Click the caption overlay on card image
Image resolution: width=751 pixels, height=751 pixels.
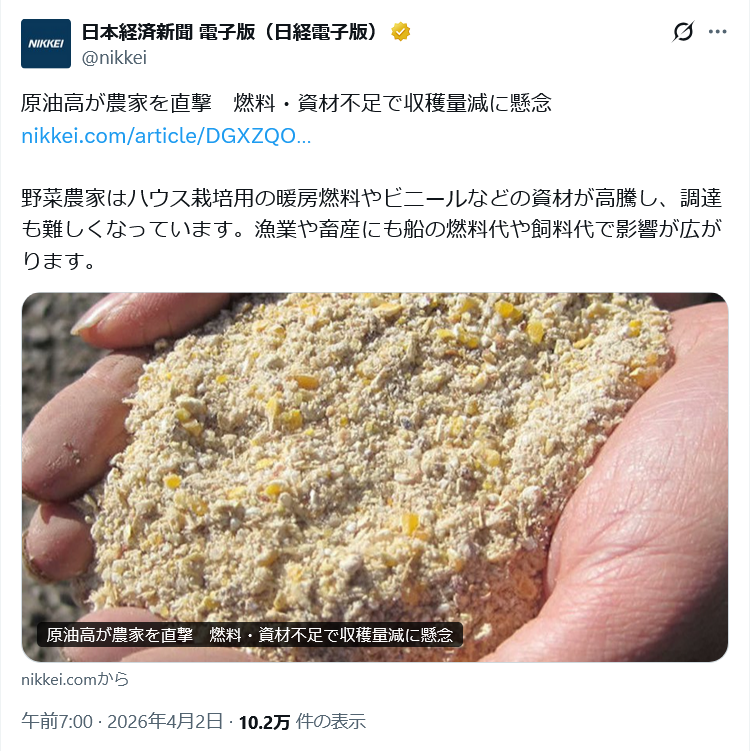tap(250, 635)
